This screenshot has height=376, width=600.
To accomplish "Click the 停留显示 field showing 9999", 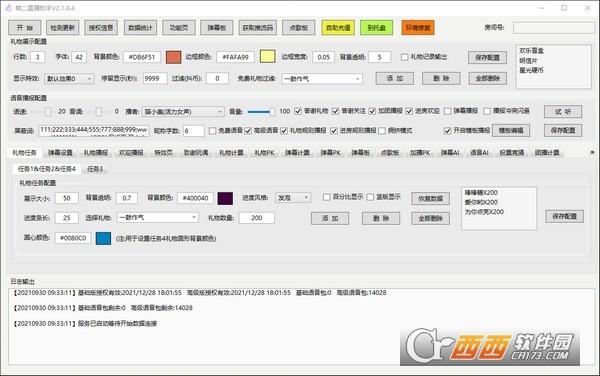I will (155, 78).
